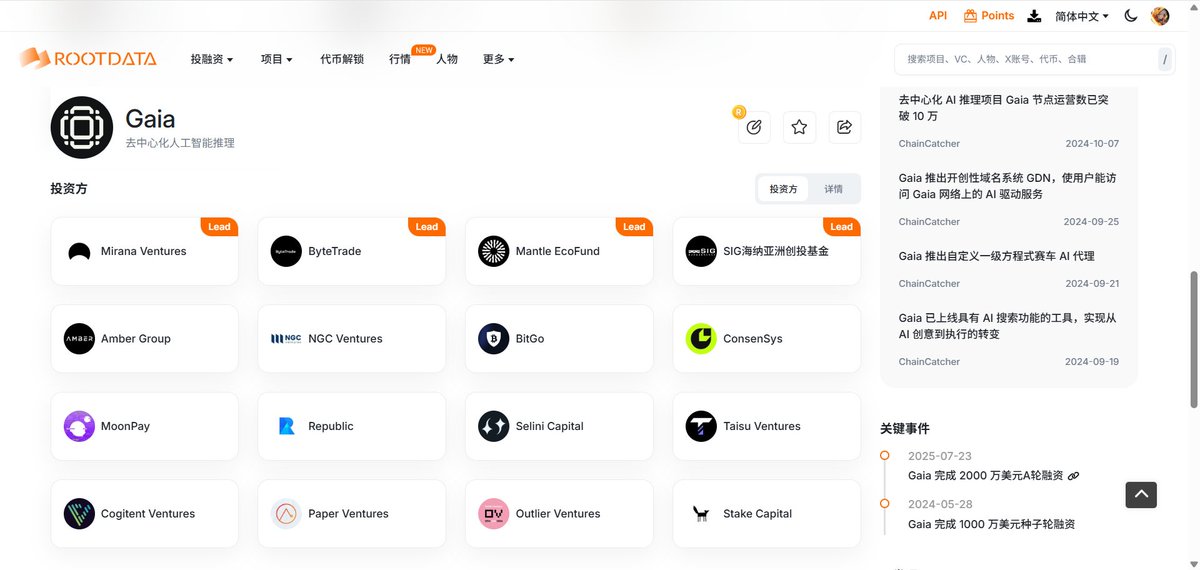This screenshot has width=1200, height=570.
Task: Click Taisu Ventures logo icon
Action: (x=701, y=426)
